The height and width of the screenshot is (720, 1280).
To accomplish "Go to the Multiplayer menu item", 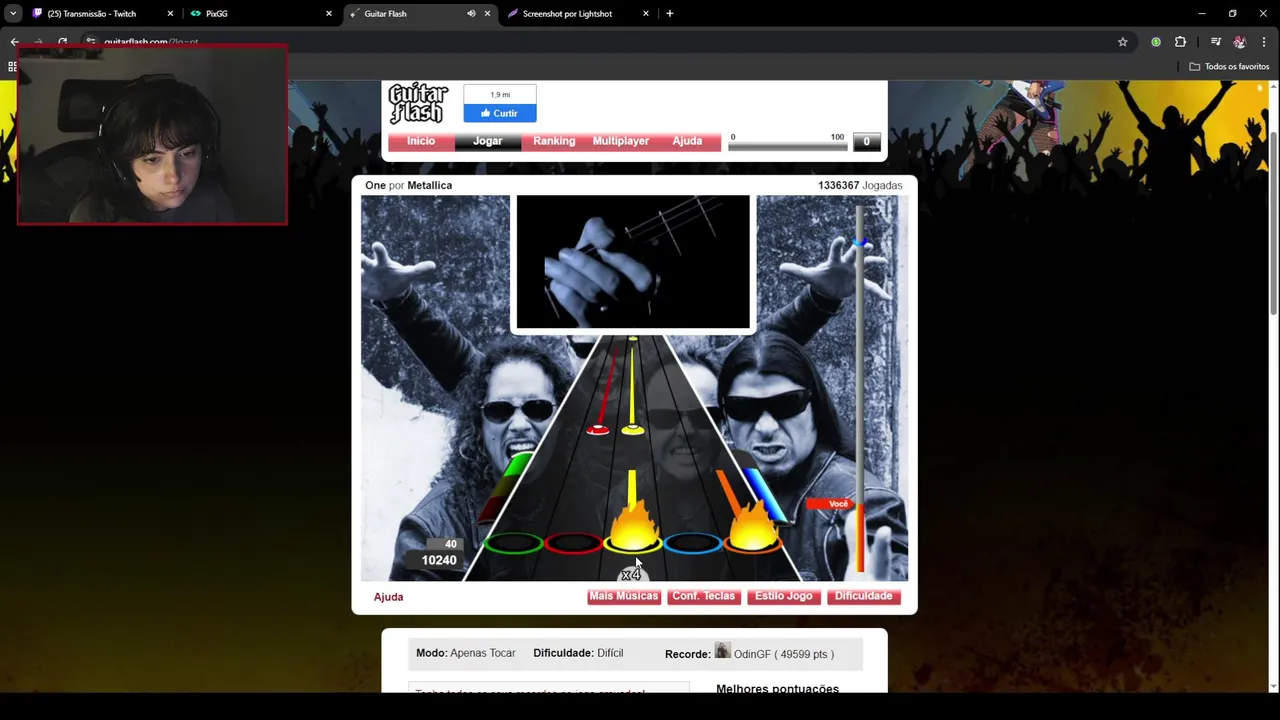I will (x=621, y=141).
